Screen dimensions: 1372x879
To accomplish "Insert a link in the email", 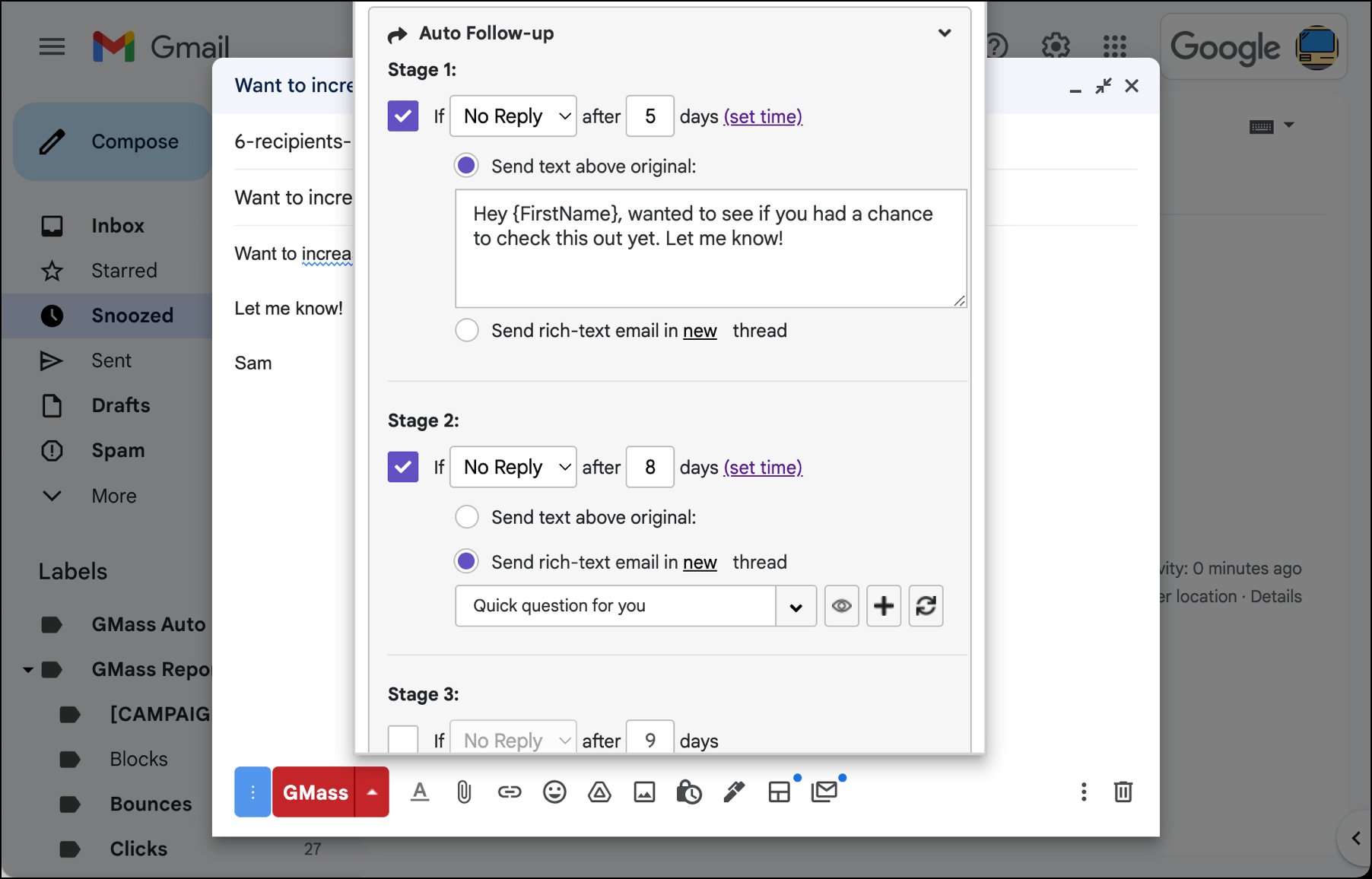I will pos(510,792).
